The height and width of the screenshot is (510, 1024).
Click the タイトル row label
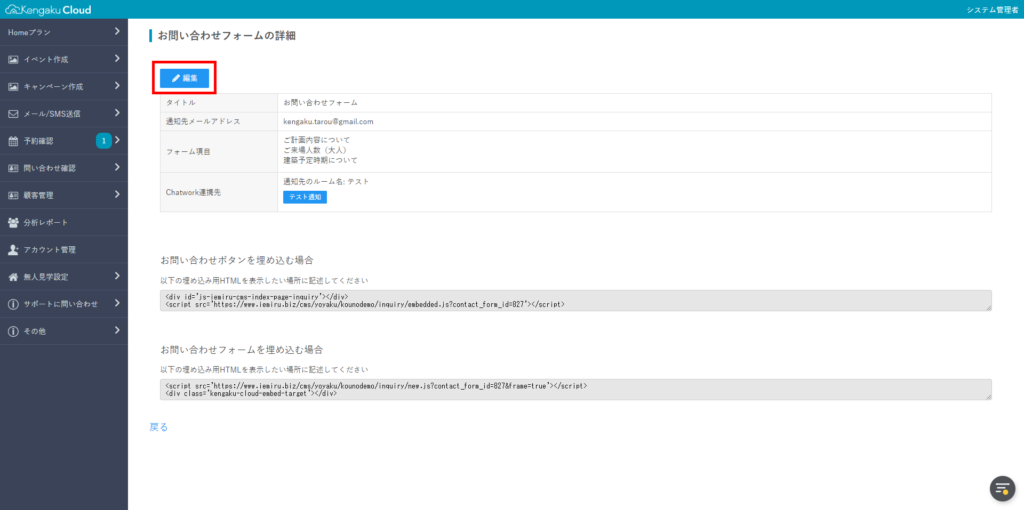coord(181,103)
